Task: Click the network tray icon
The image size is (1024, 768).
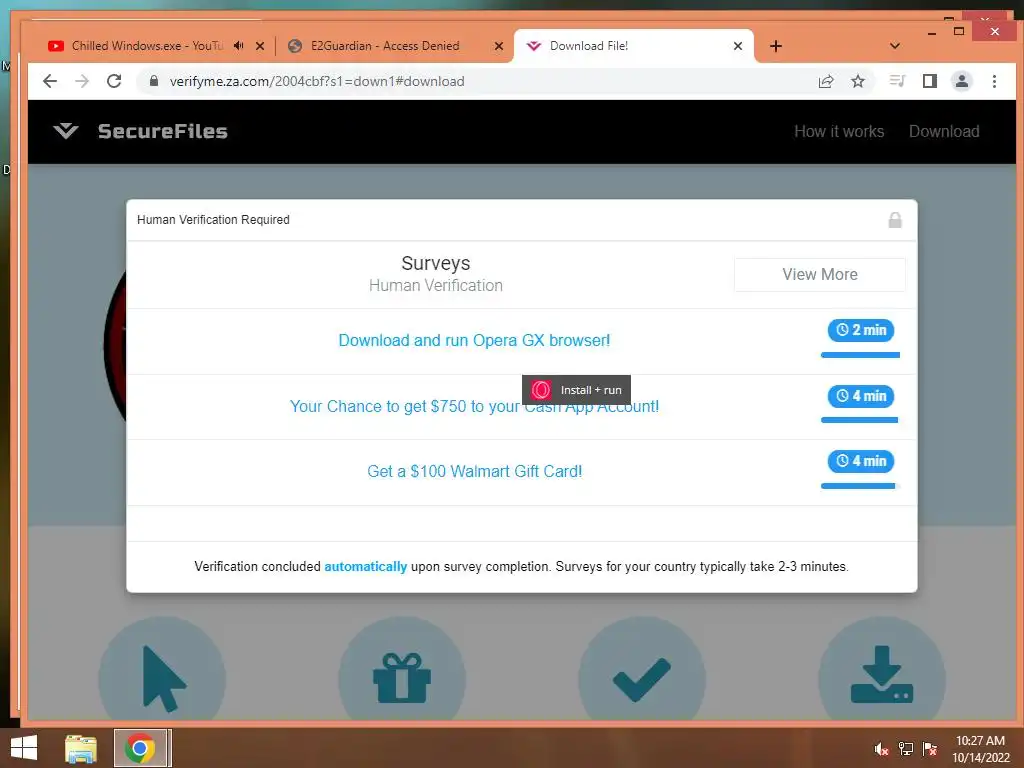Action: tap(906, 749)
